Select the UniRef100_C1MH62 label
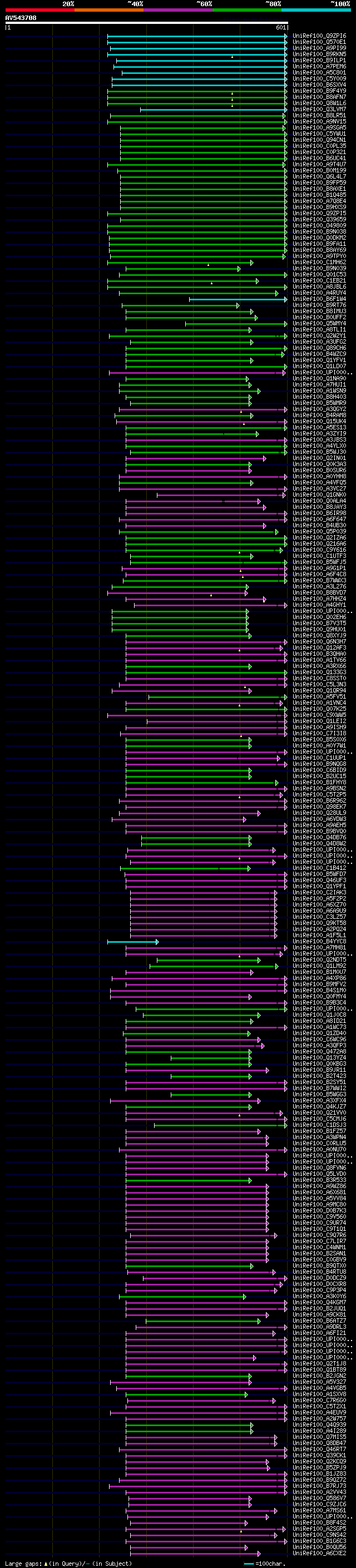Image resolution: width=356 pixels, height=1568 pixels. (x=319, y=263)
